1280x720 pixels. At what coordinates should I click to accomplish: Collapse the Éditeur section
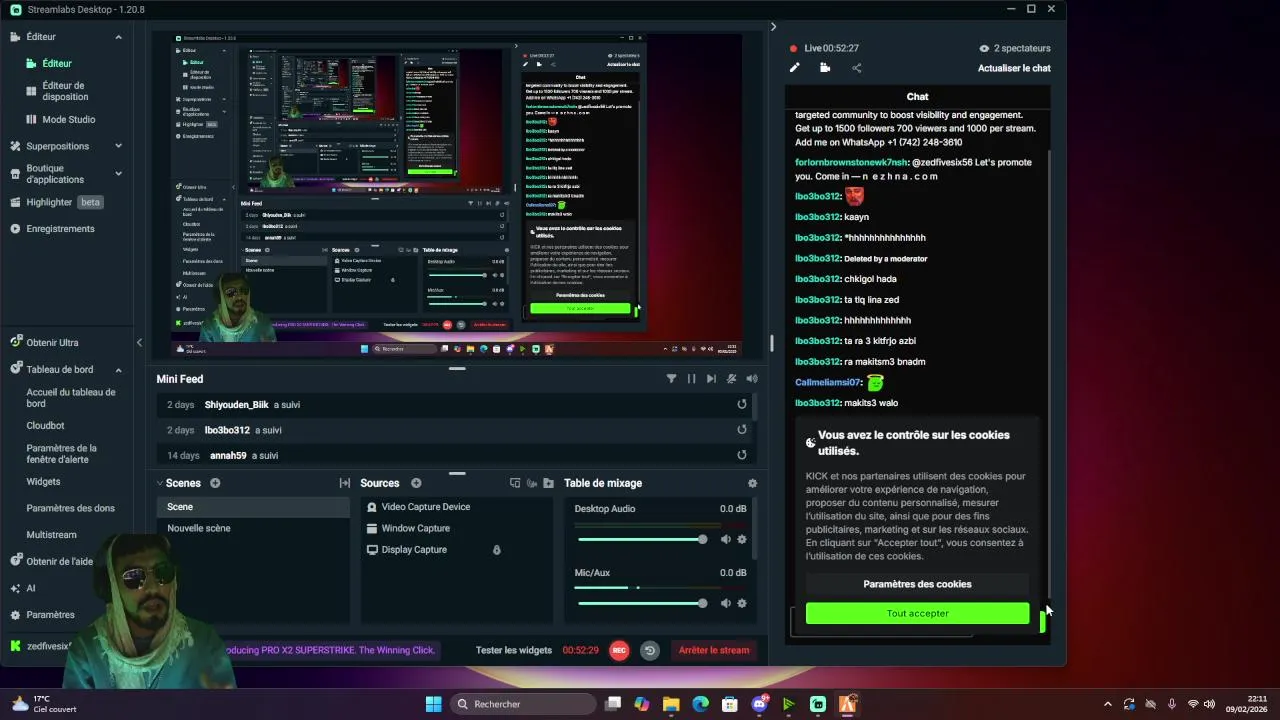coord(118,37)
